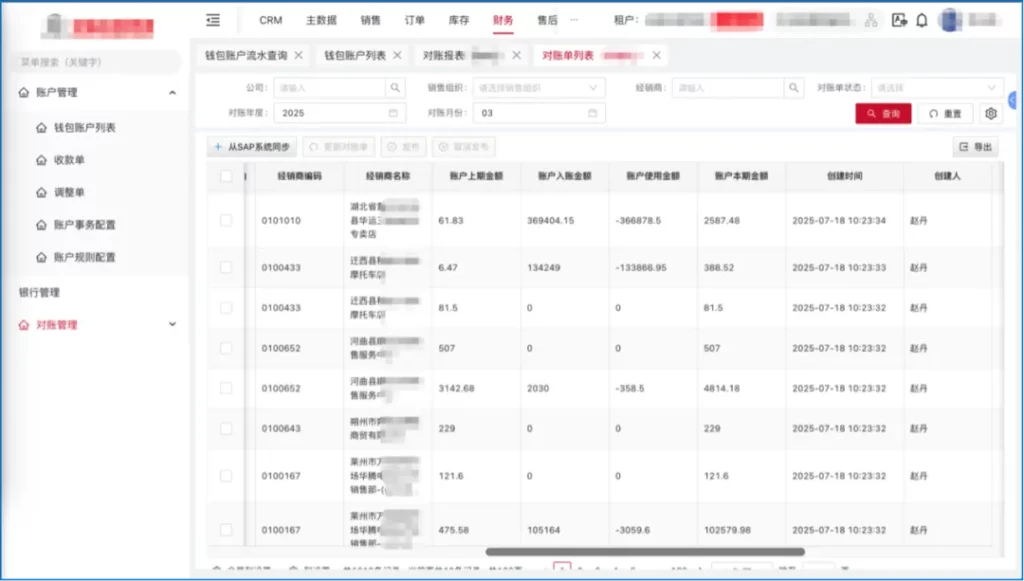The height and width of the screenshot is (581, 1024).
Task: Click the 对账年度 field showing 2025
Action: point(340,113)
